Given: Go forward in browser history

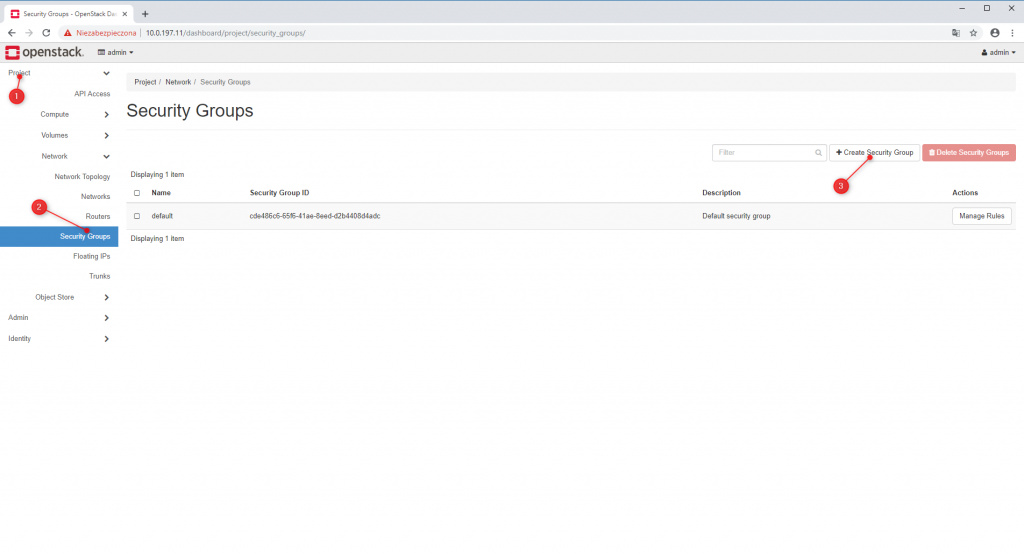Looking at the screenshot, I should [29, 33].
